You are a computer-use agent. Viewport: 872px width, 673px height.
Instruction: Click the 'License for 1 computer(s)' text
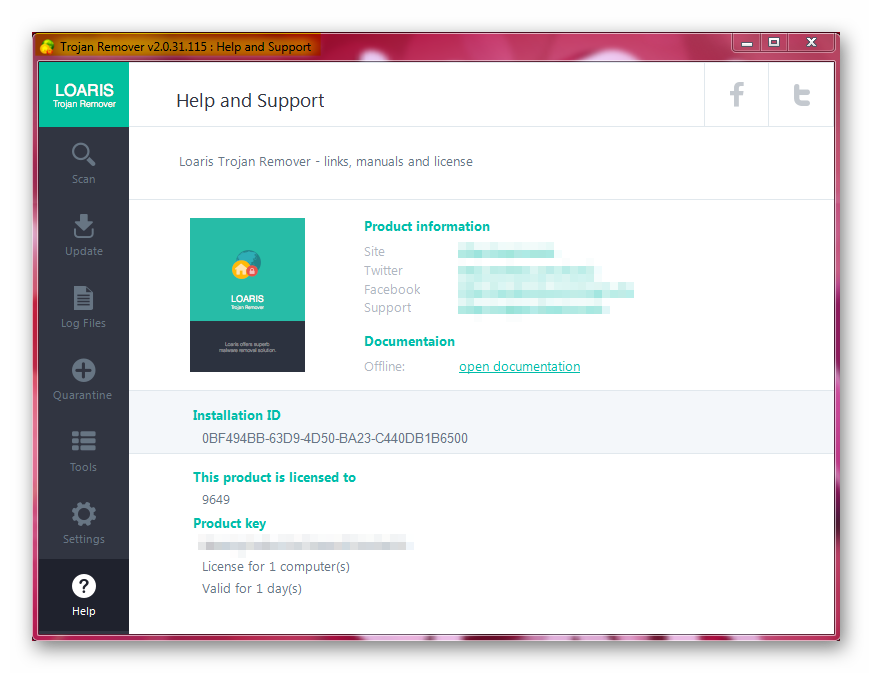276,567
